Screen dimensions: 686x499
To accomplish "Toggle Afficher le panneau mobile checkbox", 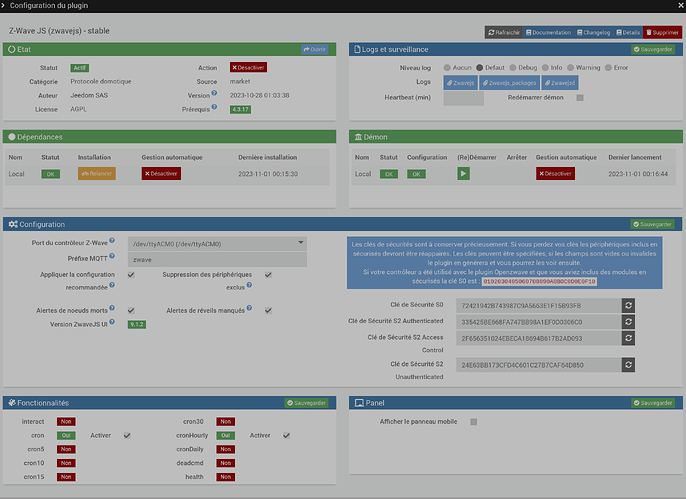I will (x=473, y=422).
